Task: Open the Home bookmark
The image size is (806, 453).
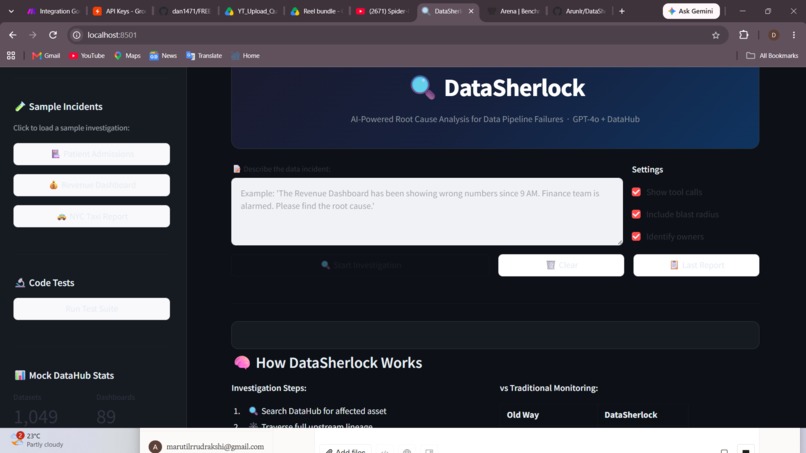Action: pyautogui.click(x=246, y=56)
